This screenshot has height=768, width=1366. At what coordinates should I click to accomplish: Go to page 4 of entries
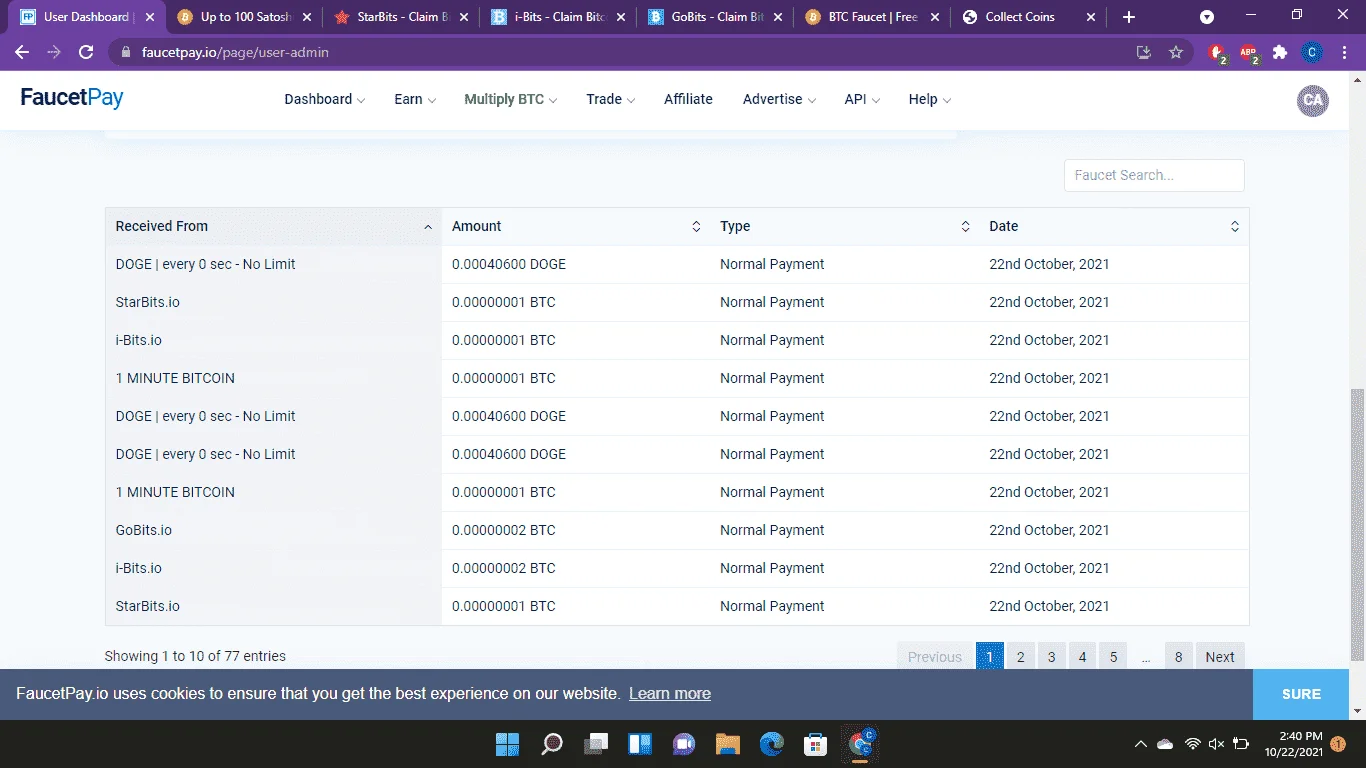coord(1082,657)
